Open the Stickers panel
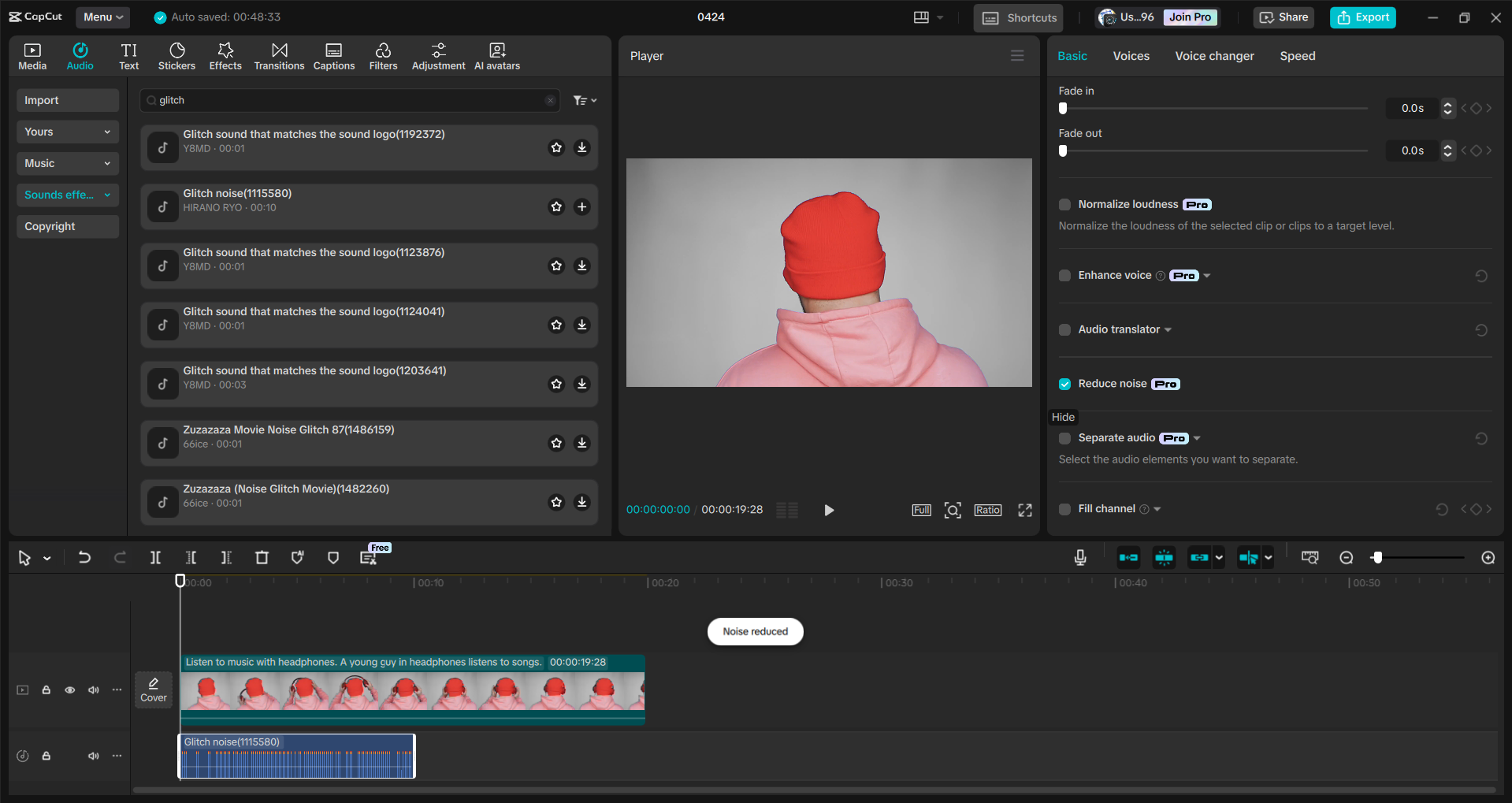The image size is (1512, 803). point(176,55)
